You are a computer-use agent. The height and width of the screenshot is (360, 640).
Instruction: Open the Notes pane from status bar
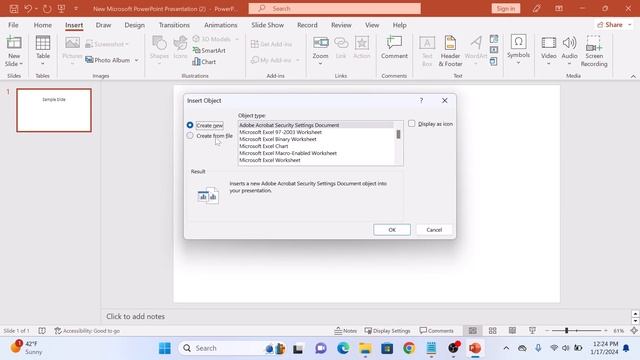(345, 331)
